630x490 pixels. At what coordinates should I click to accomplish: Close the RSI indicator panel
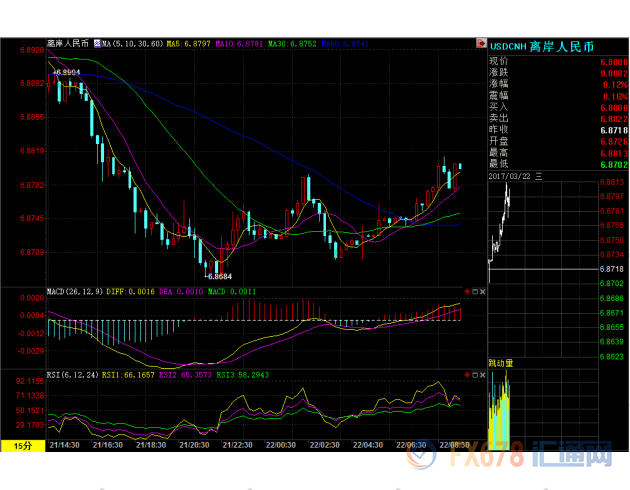pos(483,375)
